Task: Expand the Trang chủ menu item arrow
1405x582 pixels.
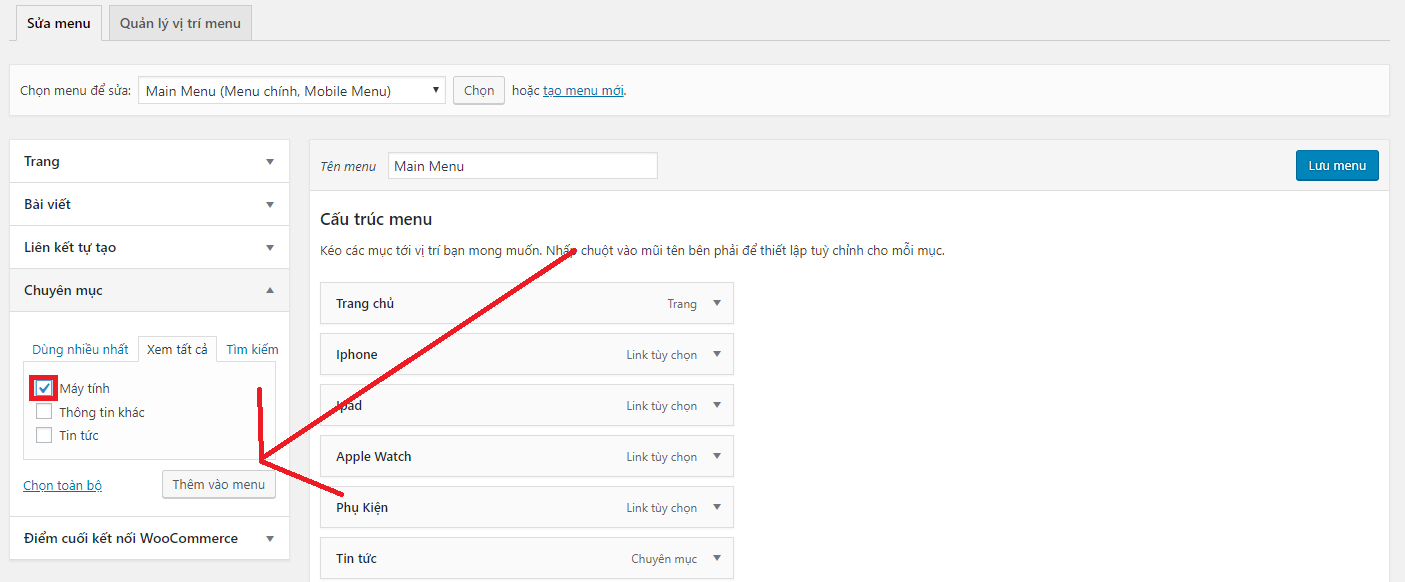Action: tap(716, 303)
